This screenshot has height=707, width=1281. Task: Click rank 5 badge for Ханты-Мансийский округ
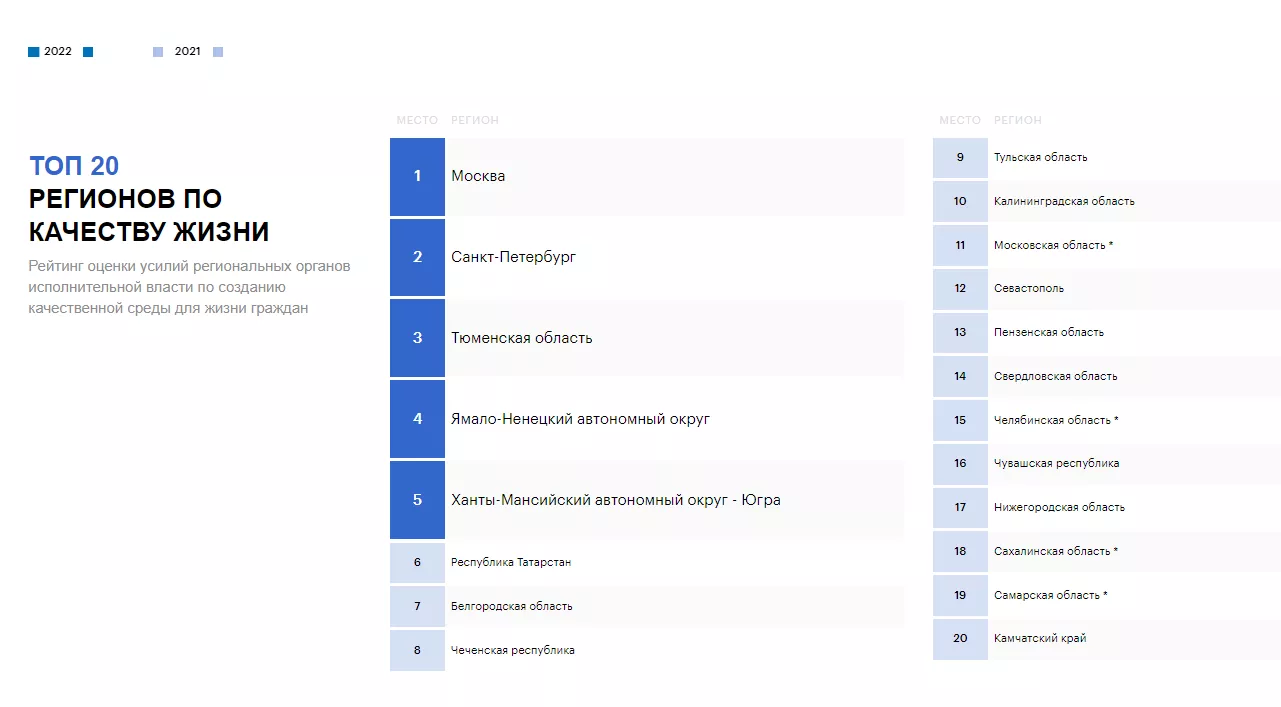click(417, 500)
